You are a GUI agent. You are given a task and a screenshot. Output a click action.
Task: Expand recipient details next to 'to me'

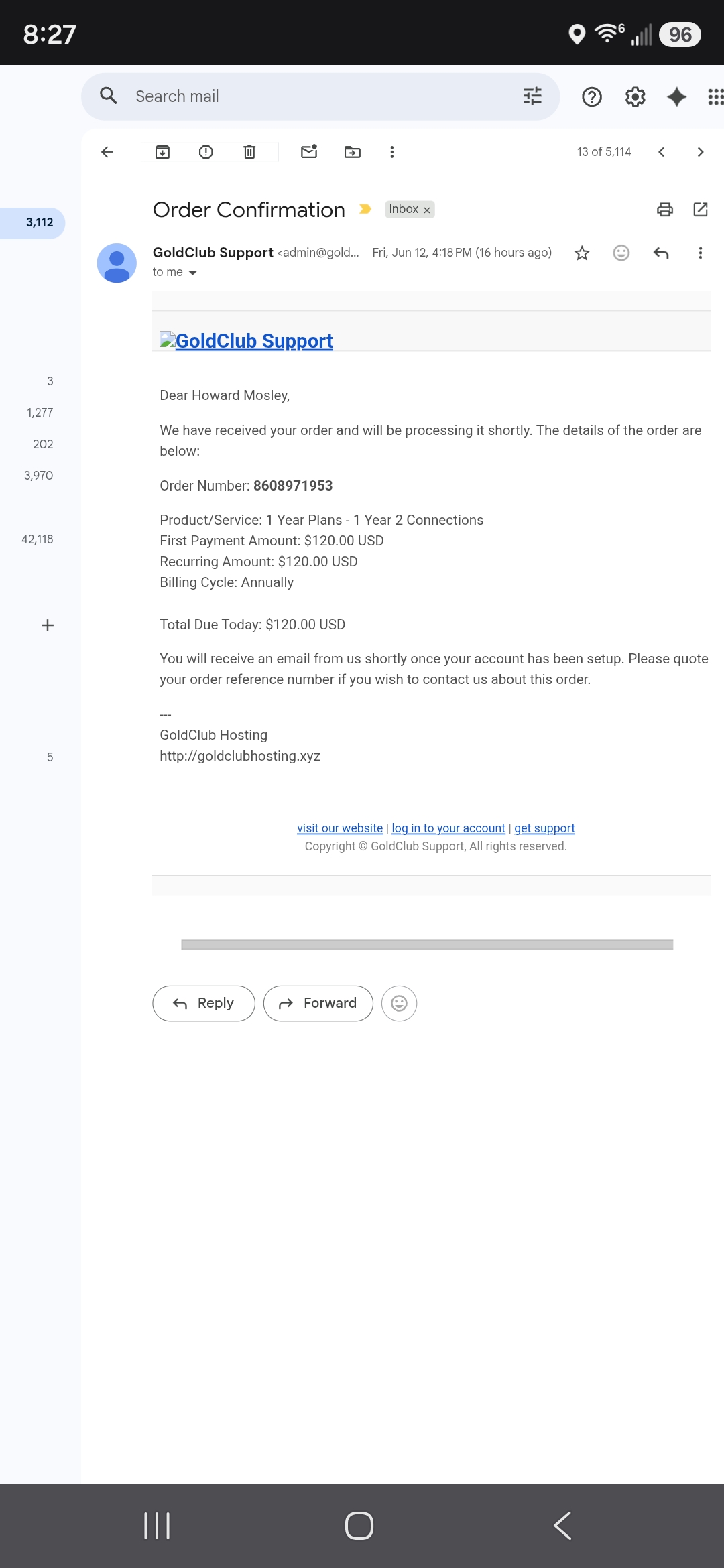[x=193, y=273]
